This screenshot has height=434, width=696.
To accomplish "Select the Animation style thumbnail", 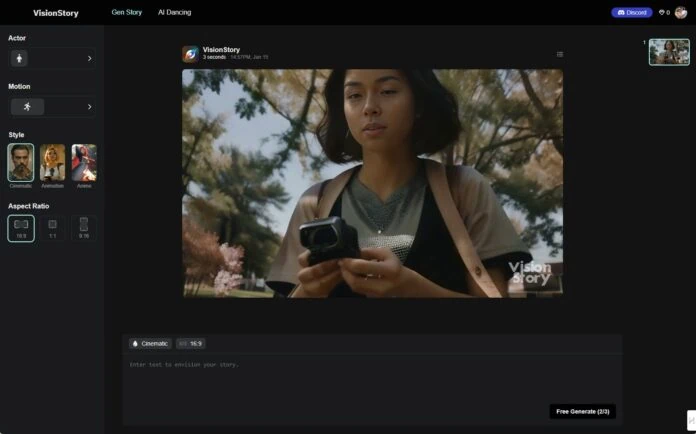I will pyautogui.click(x=52, y=162).
